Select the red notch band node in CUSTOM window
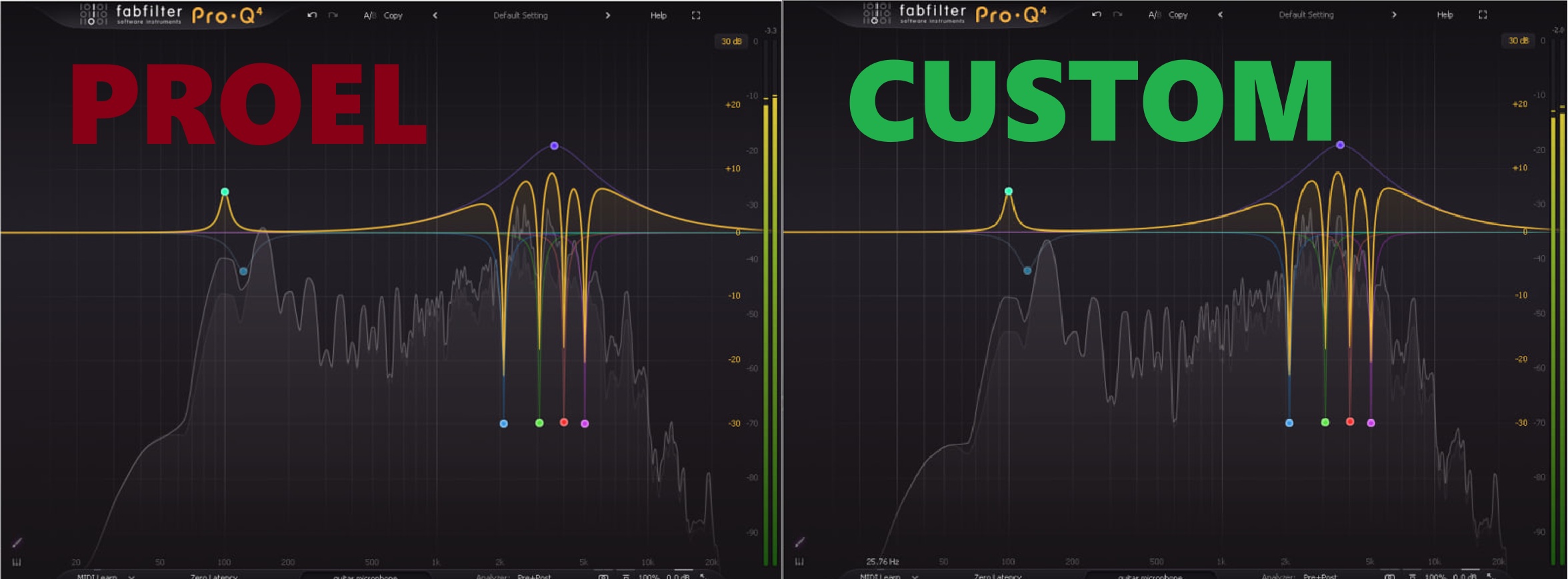1568x579 pixels. (1350, 422)
